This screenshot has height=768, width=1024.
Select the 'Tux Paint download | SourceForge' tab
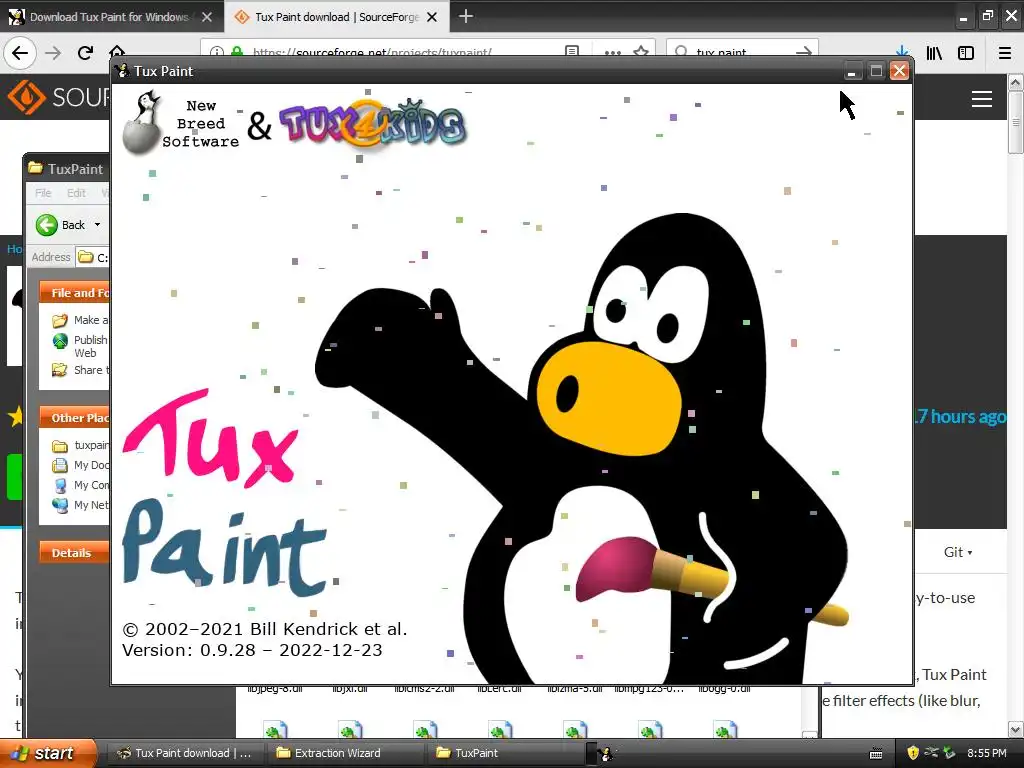click(x=336, y=16)
